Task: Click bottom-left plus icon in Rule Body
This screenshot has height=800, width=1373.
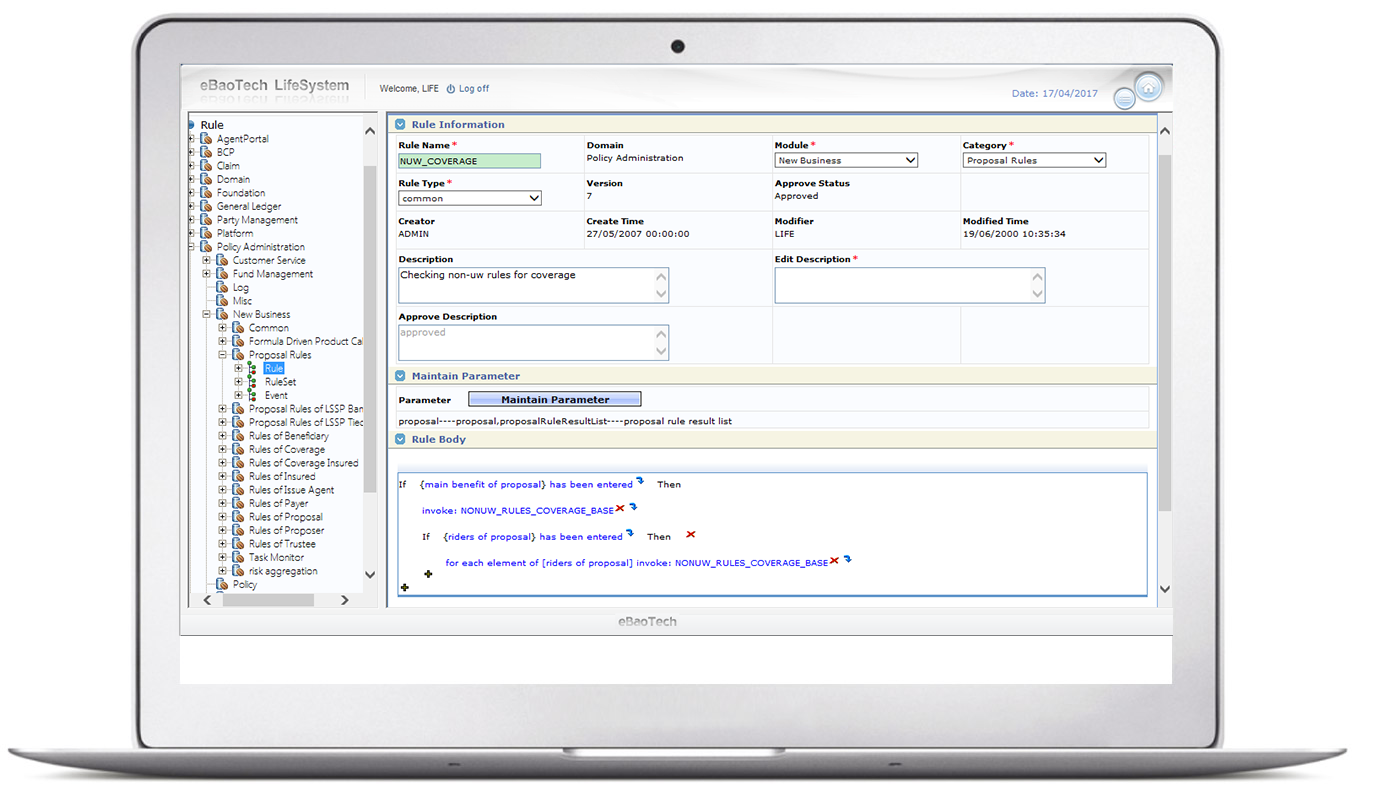Action: coord(404,588)
